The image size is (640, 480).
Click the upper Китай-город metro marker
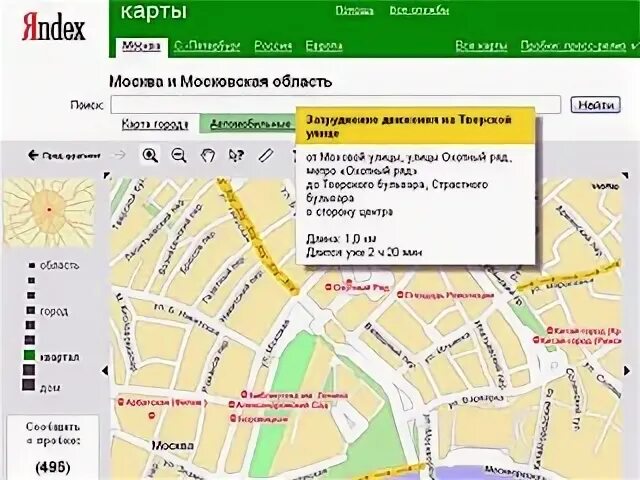[x=550, y=330]
